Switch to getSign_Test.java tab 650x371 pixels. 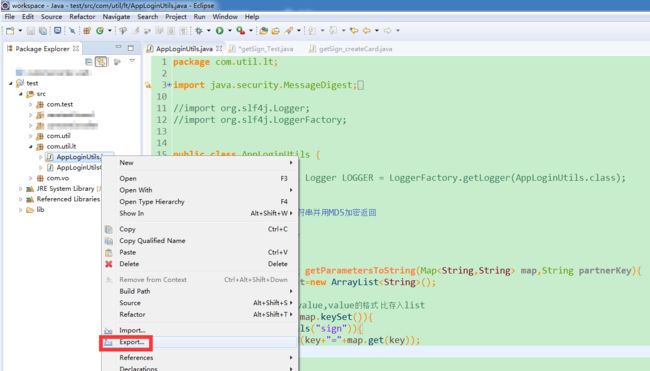pyautogui.click(x=262, y=49)
